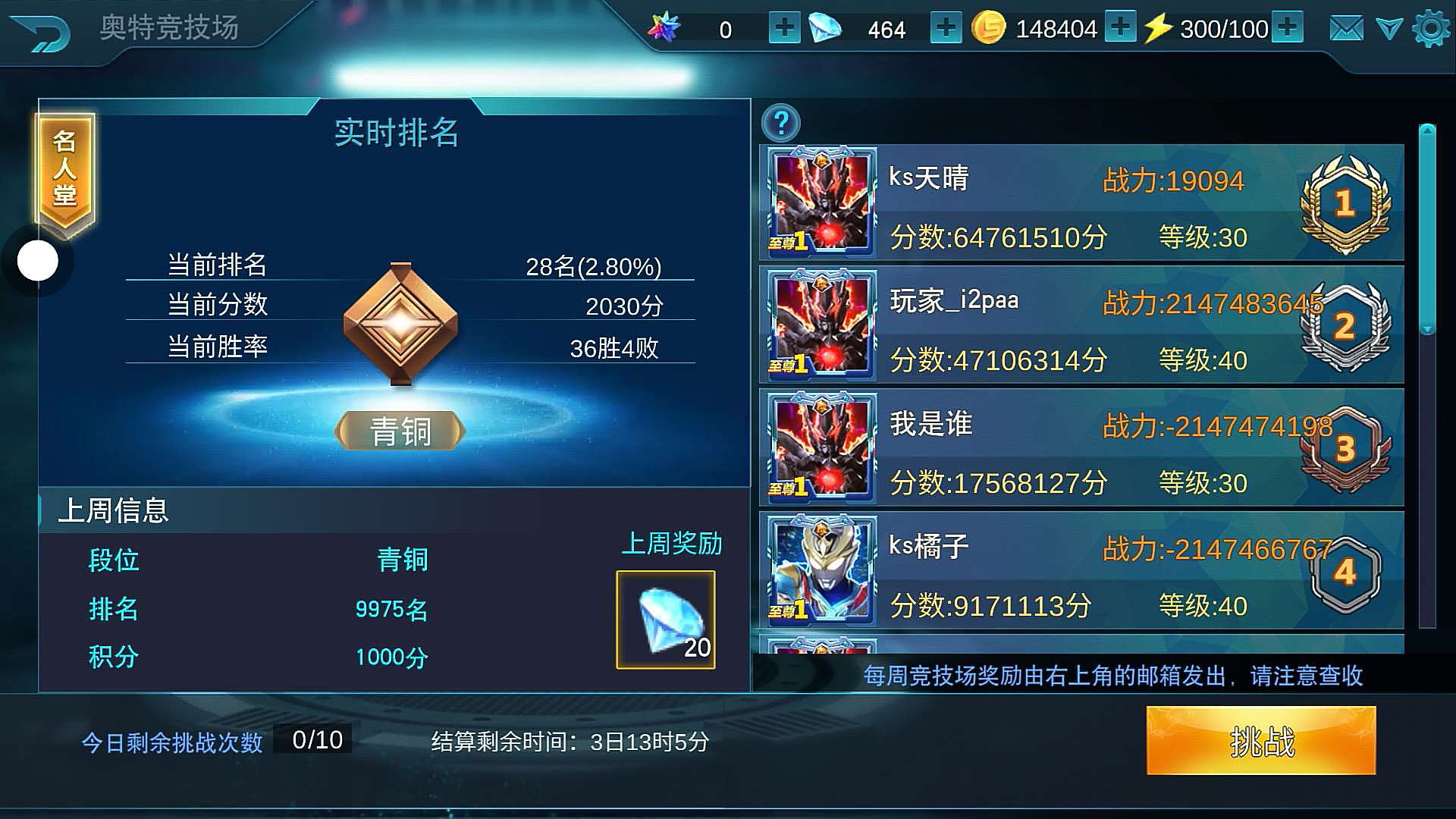Select player ks天晴 ranked first
The image size is (1456, 819).
(1081, 202)
